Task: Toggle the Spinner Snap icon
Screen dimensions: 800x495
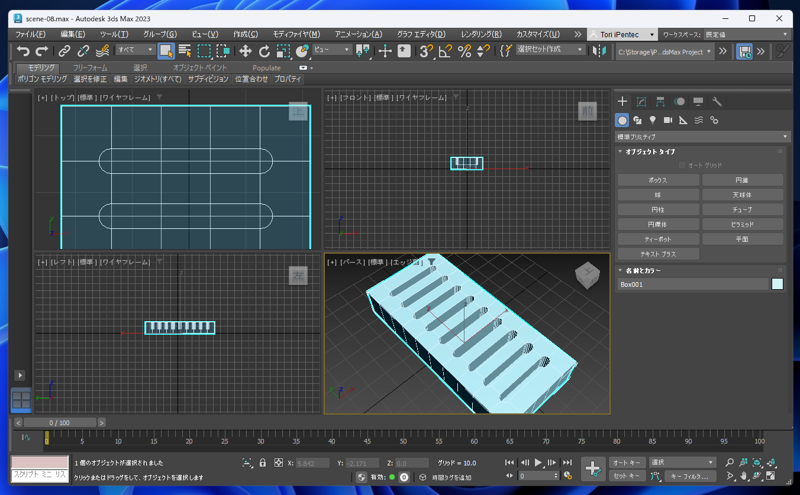Action: pos(483,51)
